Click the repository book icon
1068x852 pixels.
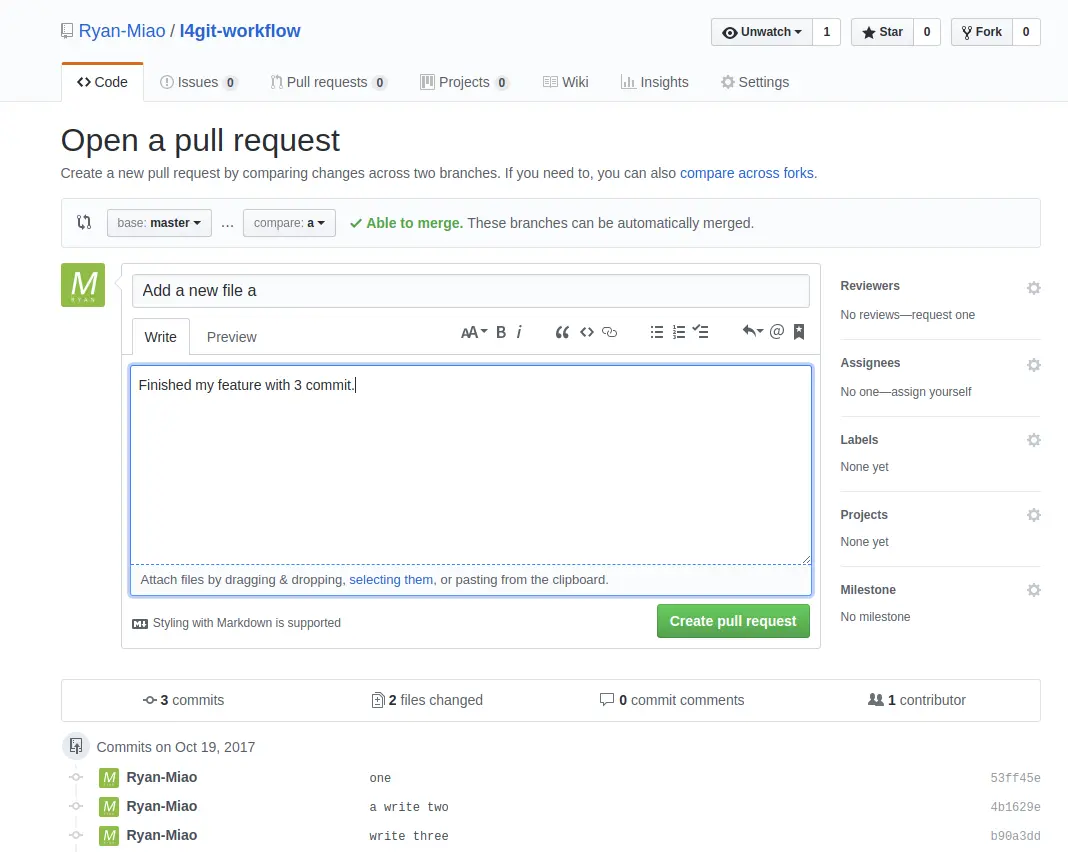pyautogui.click(x=67, y=31)
